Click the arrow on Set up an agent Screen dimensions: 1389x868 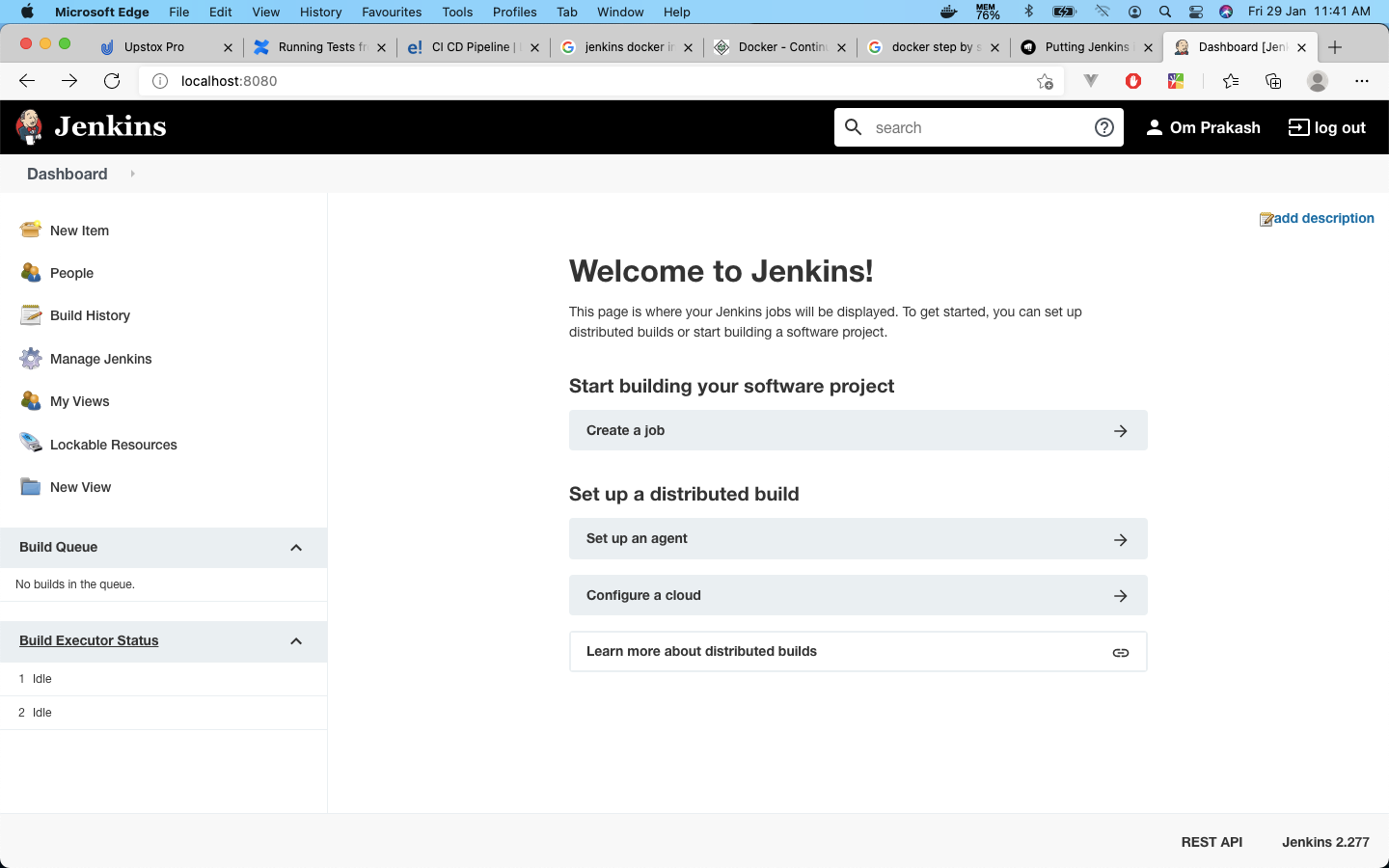1121,539
